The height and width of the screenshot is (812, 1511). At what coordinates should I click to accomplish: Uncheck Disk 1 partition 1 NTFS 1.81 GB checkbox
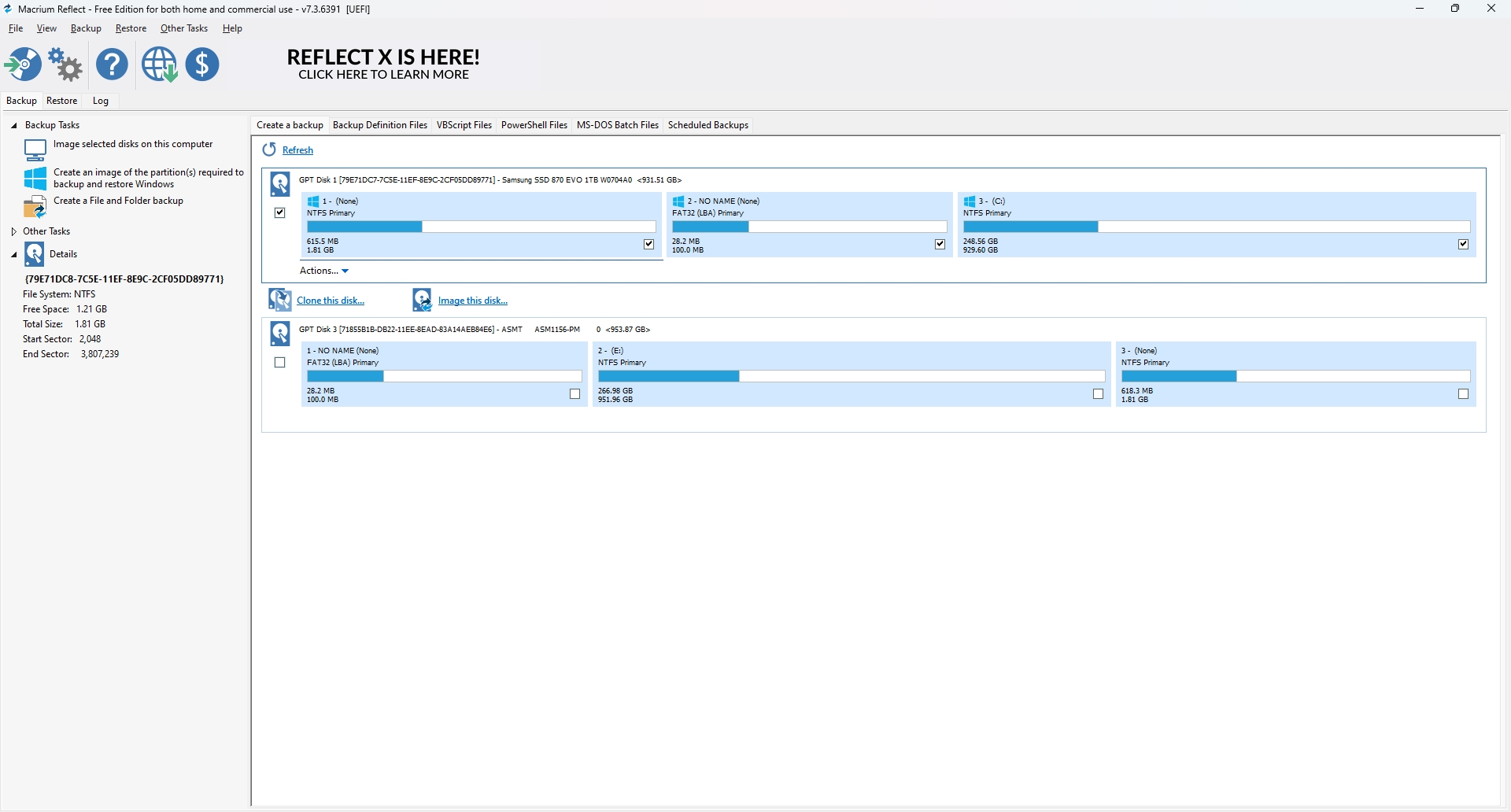tap(649, 245)
